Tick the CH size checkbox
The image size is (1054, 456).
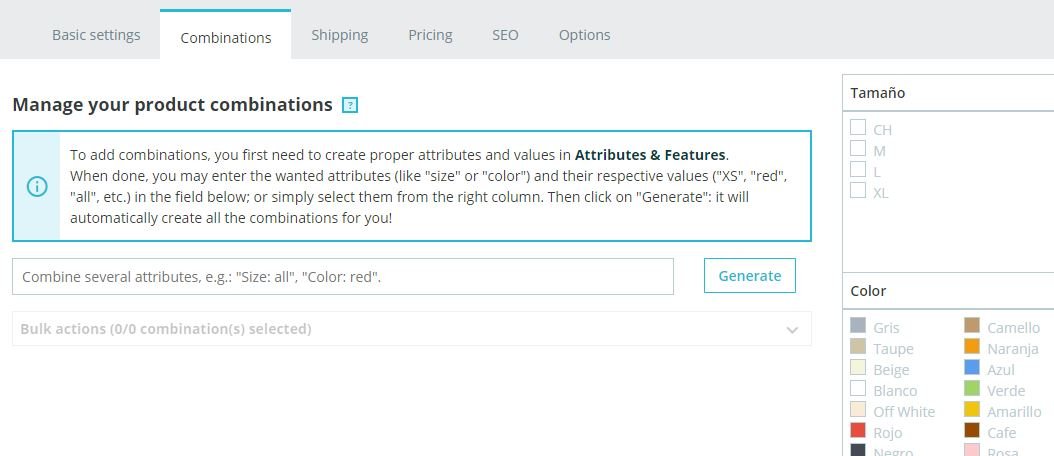858,127
